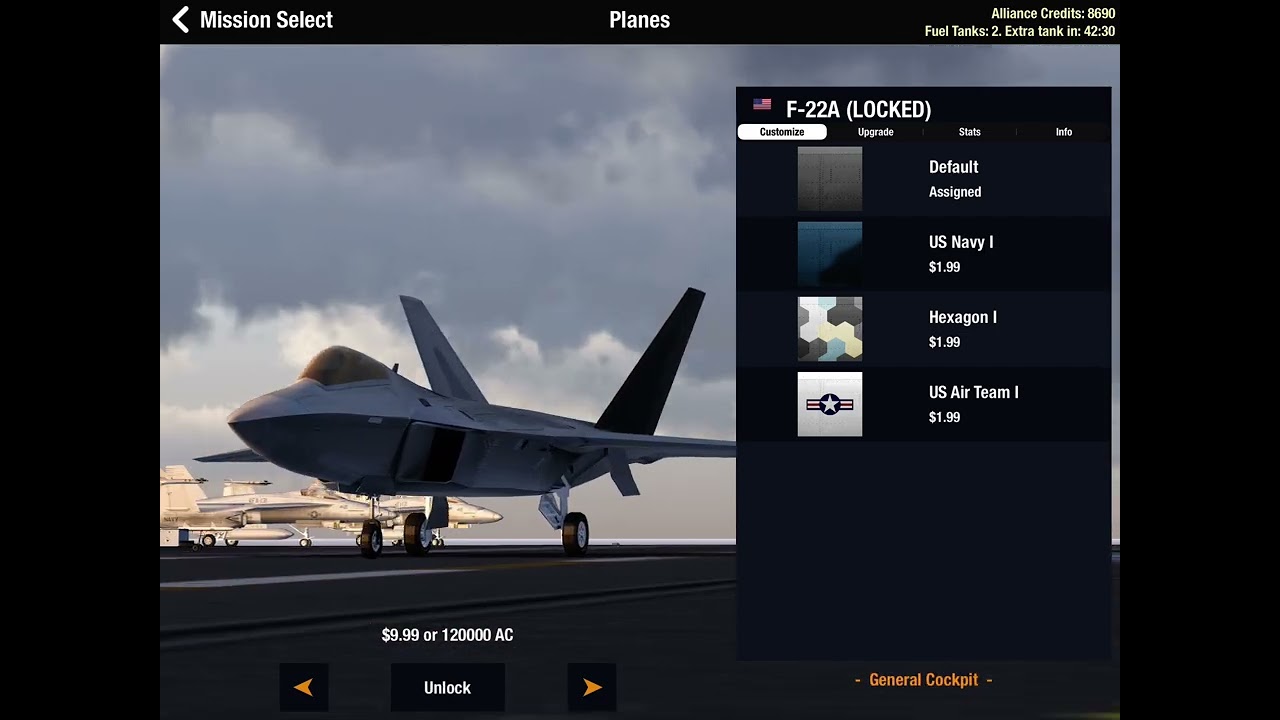Select the Hexagon I skin thumbnail

(x=830, y=329)
